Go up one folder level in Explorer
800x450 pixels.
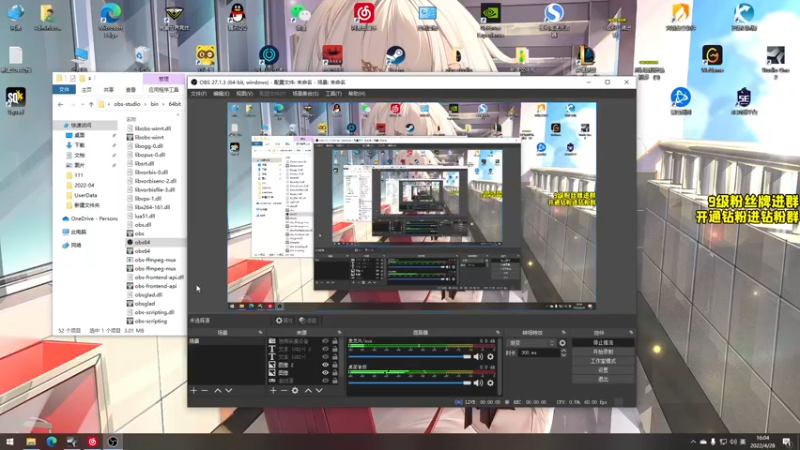pyautogui.click(x=91, y=104)
